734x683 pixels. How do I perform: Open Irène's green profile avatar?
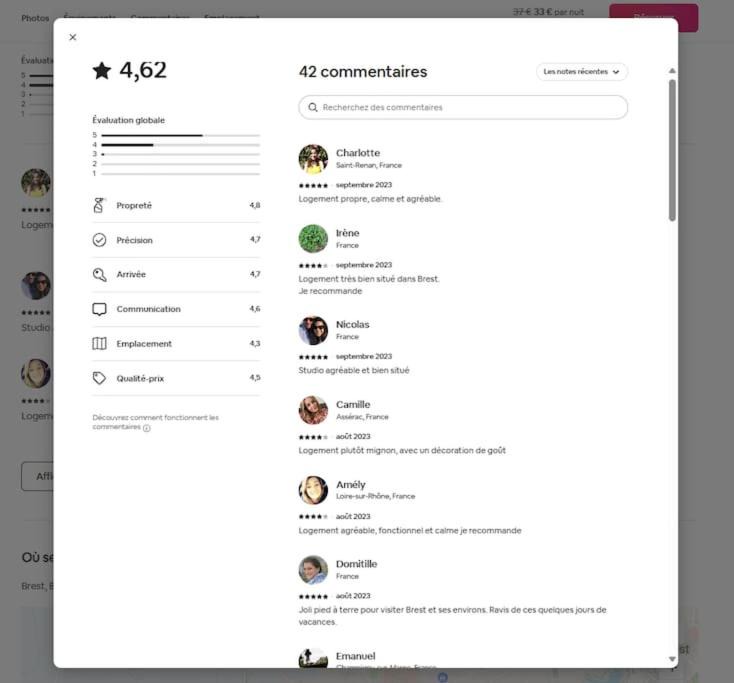pyautogui.click(x=313, y=239)
